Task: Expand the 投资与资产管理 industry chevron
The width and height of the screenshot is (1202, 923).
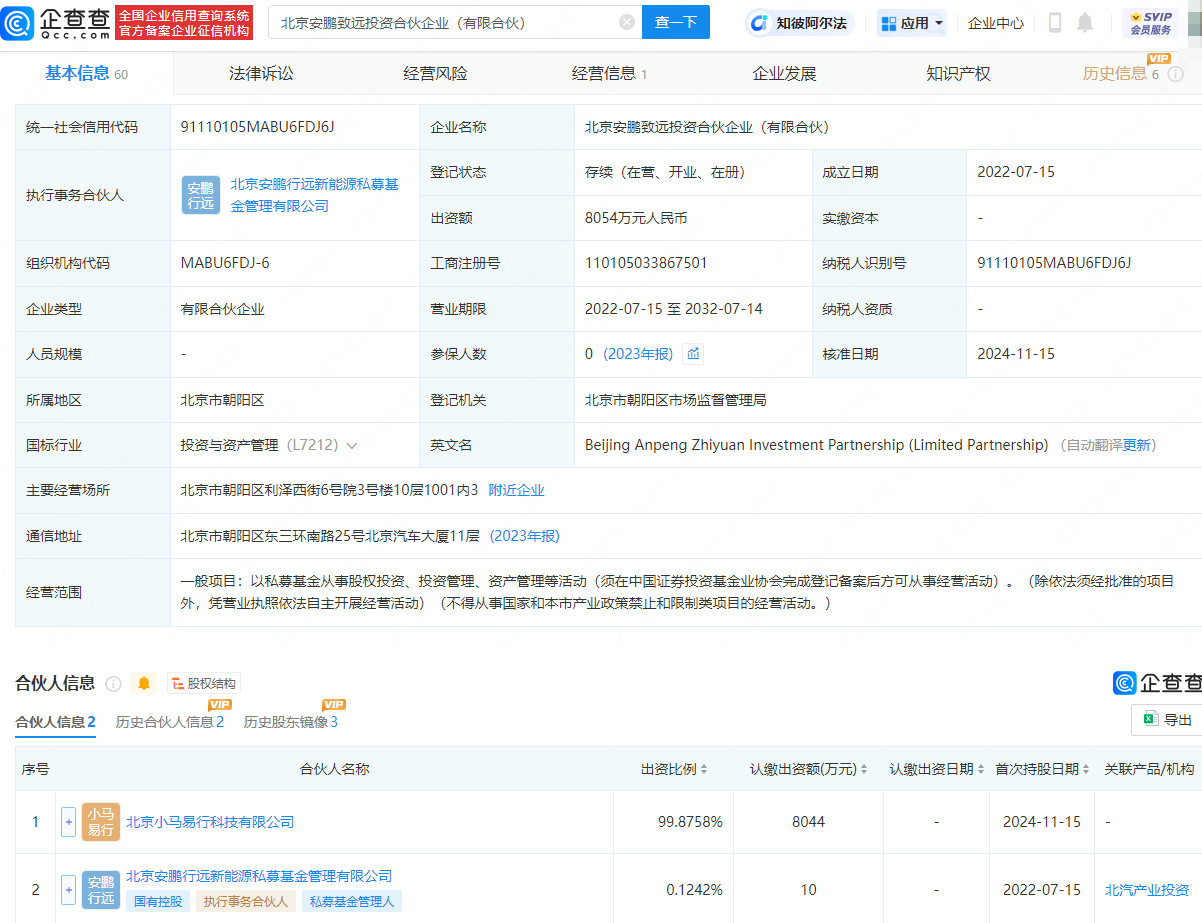Action: pos(351,446)
